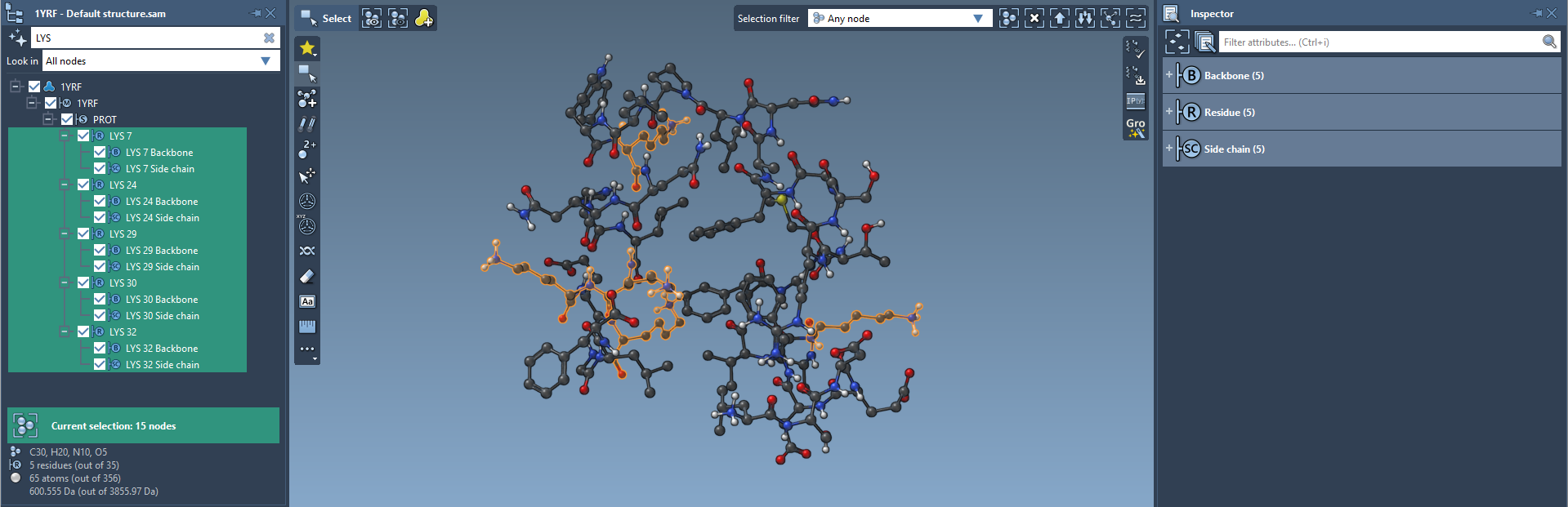The image size is (1568, 507).
Task: Select LYS 29 residue in document tree
Action: (123, 233)
